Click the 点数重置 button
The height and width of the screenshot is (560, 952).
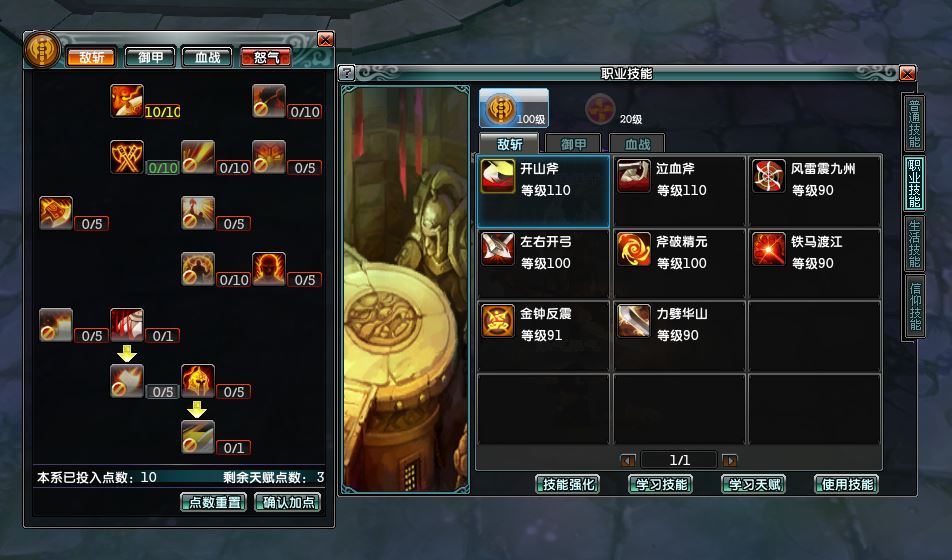point(214,502)
